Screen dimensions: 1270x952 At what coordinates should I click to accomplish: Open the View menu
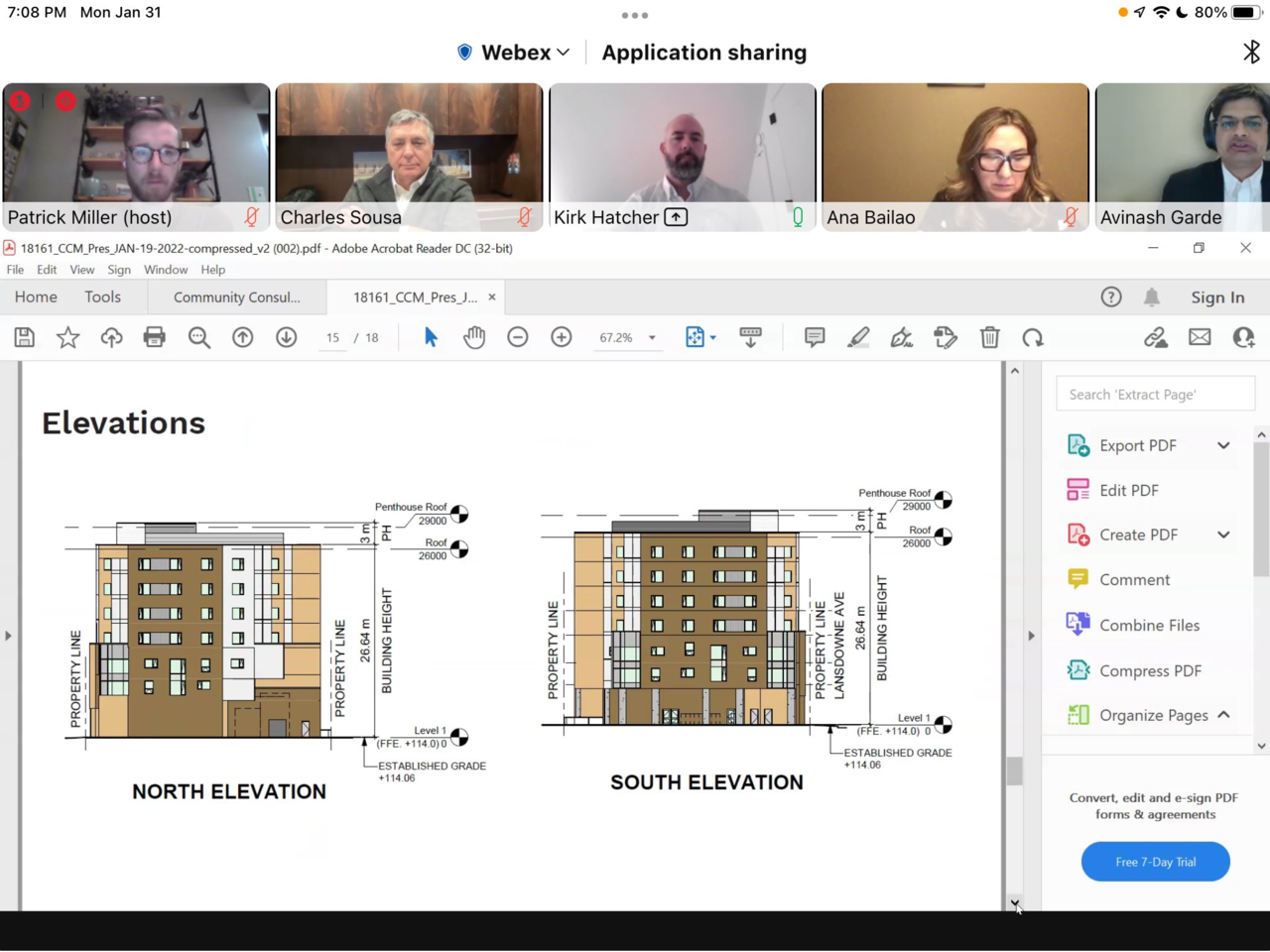pos(82,270)
